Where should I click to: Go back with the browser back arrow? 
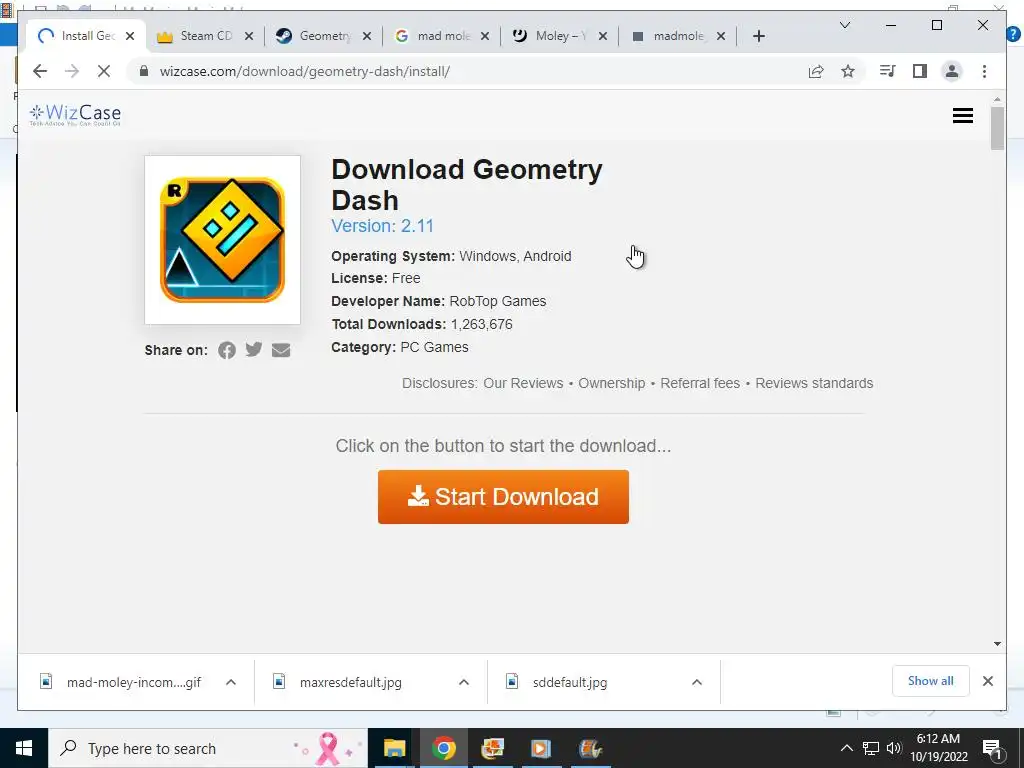coord(40,71)
